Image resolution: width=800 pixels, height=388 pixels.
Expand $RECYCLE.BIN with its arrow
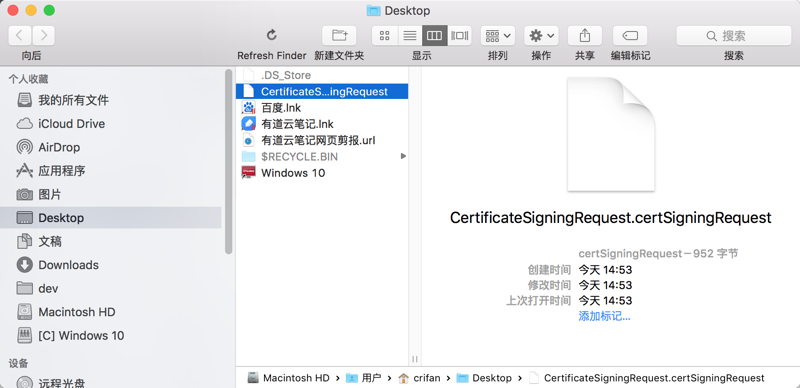click(x=403, y=156)
